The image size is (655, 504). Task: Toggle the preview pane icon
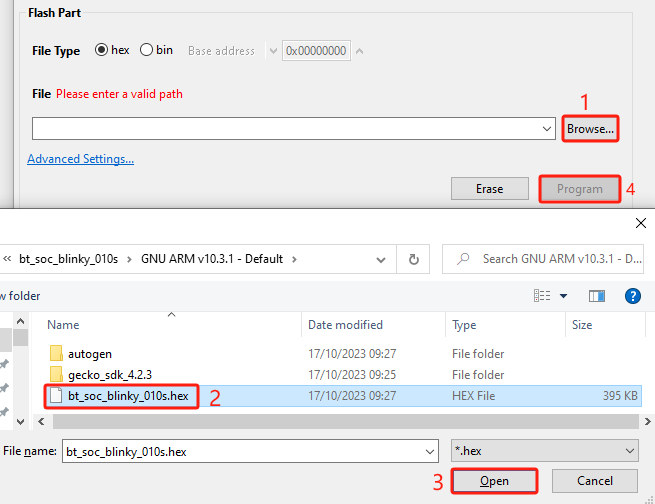[597, 296]
